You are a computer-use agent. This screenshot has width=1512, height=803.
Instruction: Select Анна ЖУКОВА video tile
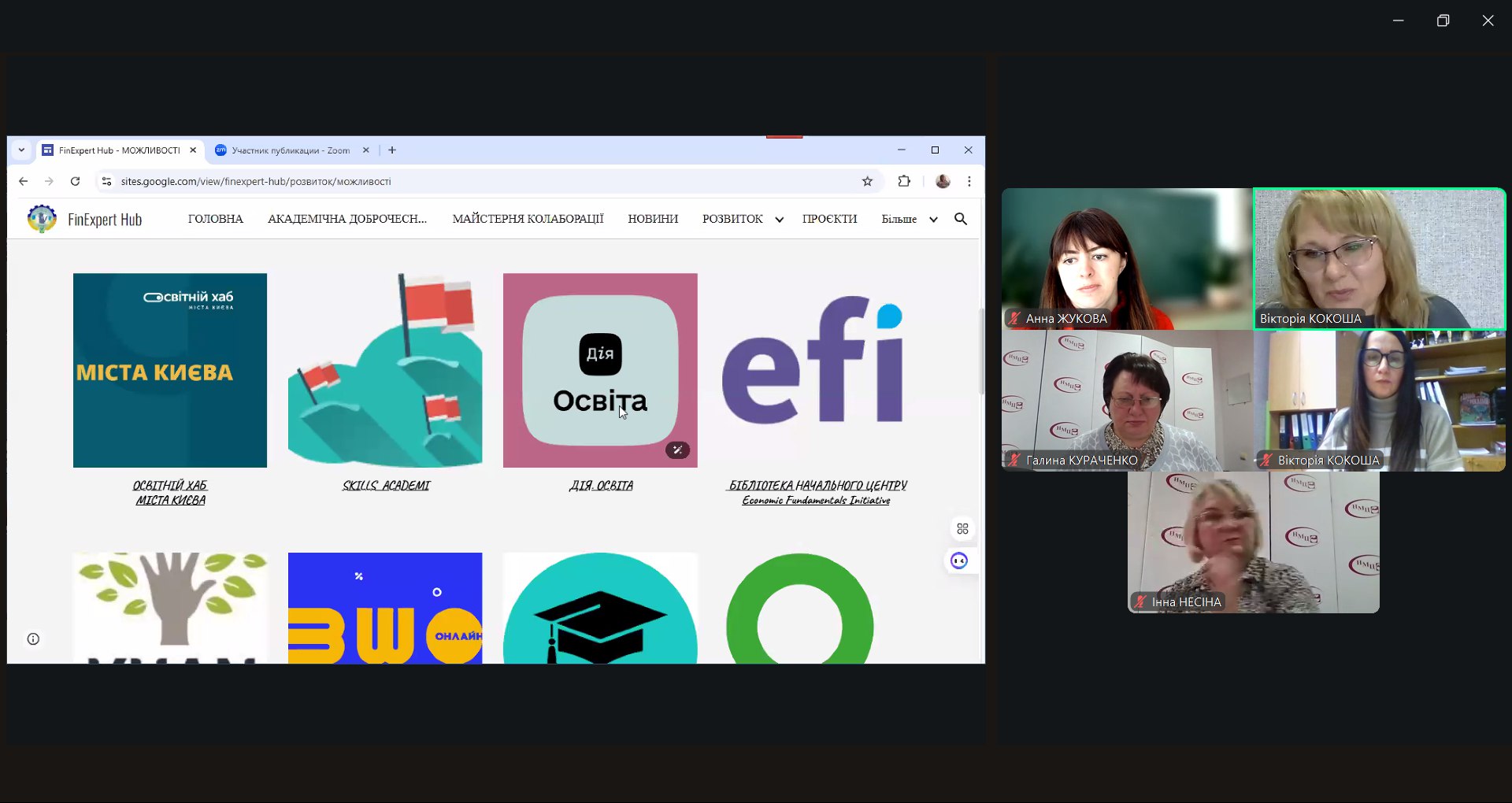point(1126,258)
